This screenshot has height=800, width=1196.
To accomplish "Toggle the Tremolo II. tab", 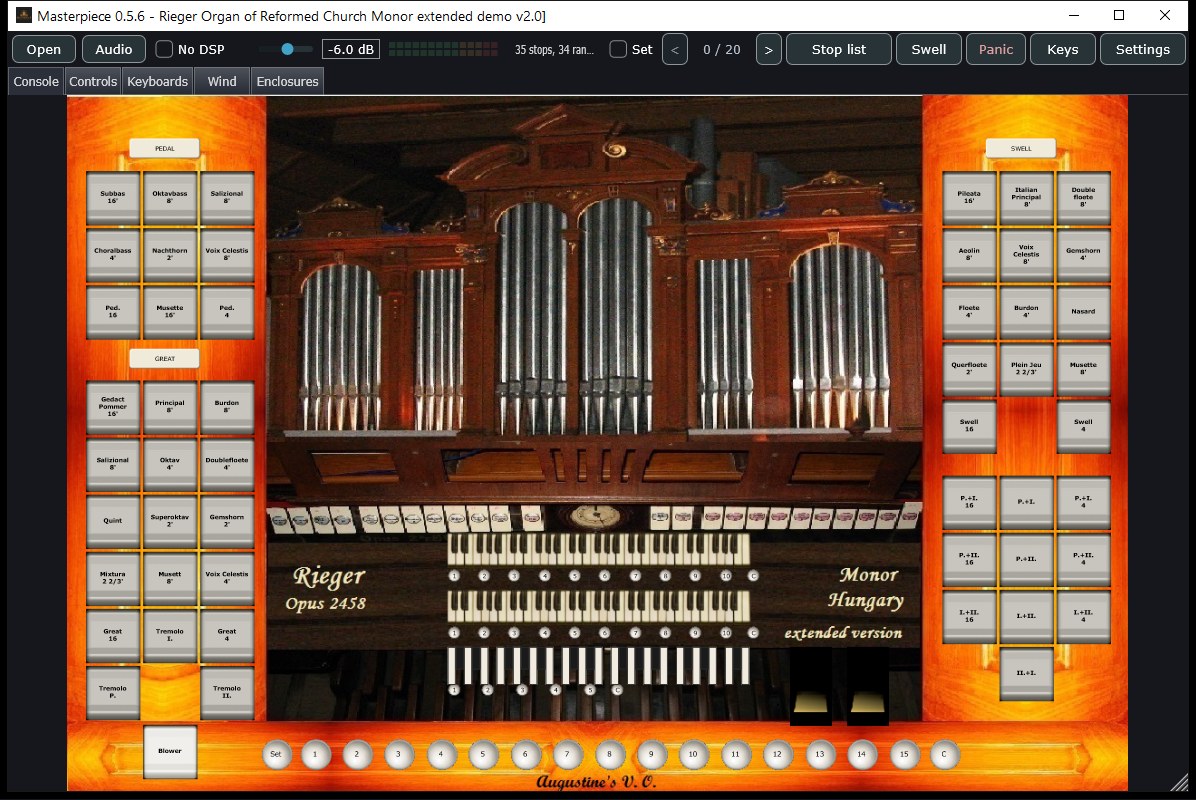I will pyautogui.click(x=227, y=692).
